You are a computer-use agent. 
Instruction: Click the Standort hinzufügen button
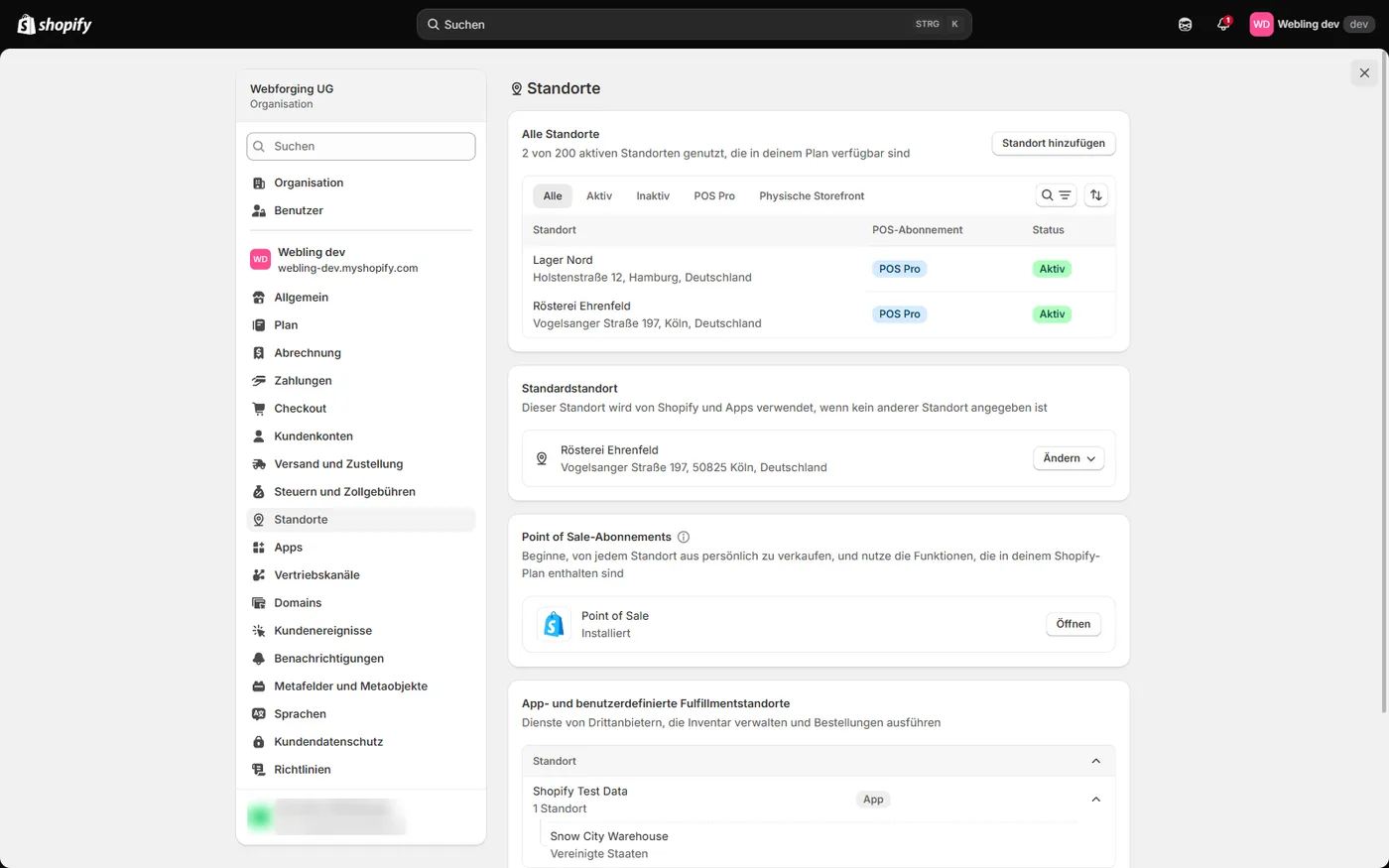[1054, 143]
